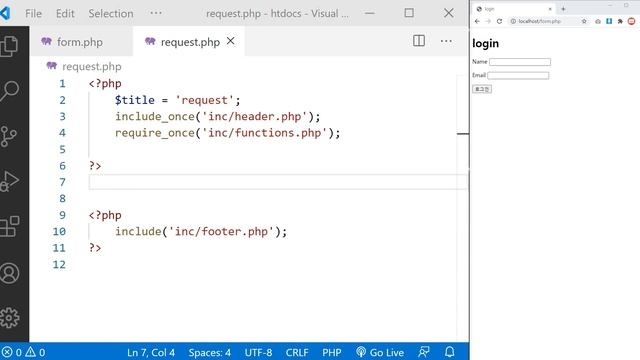
Task: Click the login heading in browser
Action: 485,43
